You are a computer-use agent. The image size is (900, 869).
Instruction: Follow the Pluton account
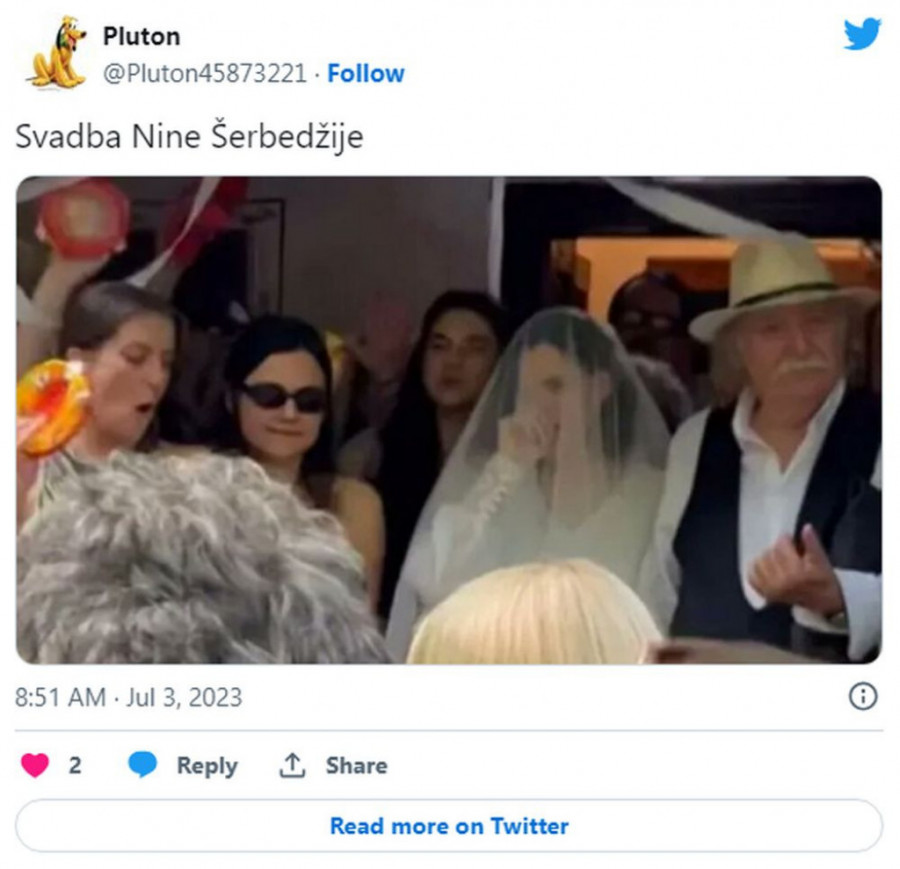point(366,73)
